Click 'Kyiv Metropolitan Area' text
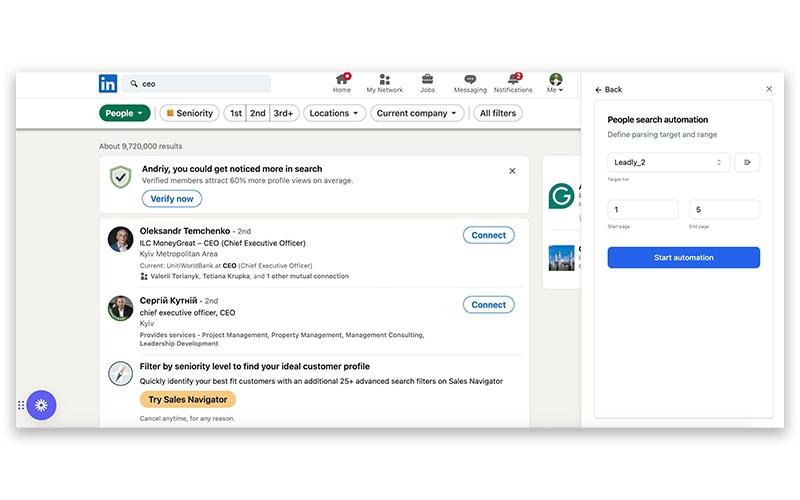Viewport: 800px width, 500px height. tap(179, 254)
